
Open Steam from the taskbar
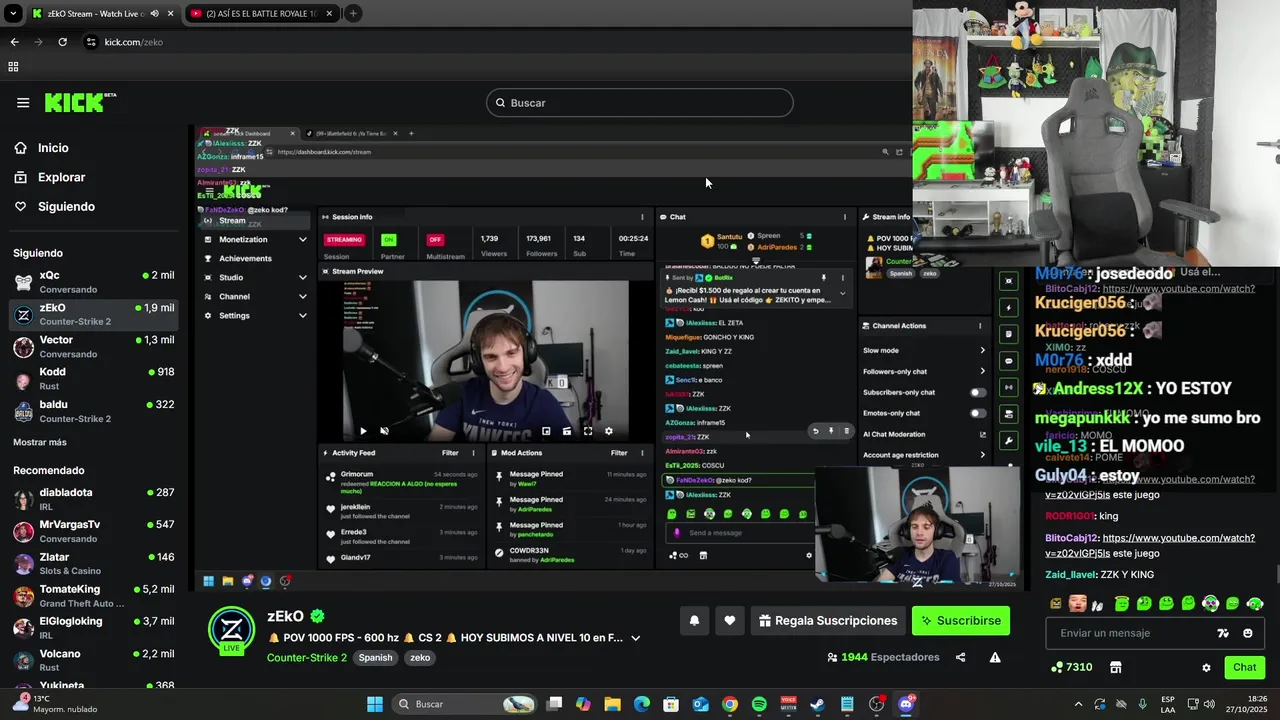(817, 704)
